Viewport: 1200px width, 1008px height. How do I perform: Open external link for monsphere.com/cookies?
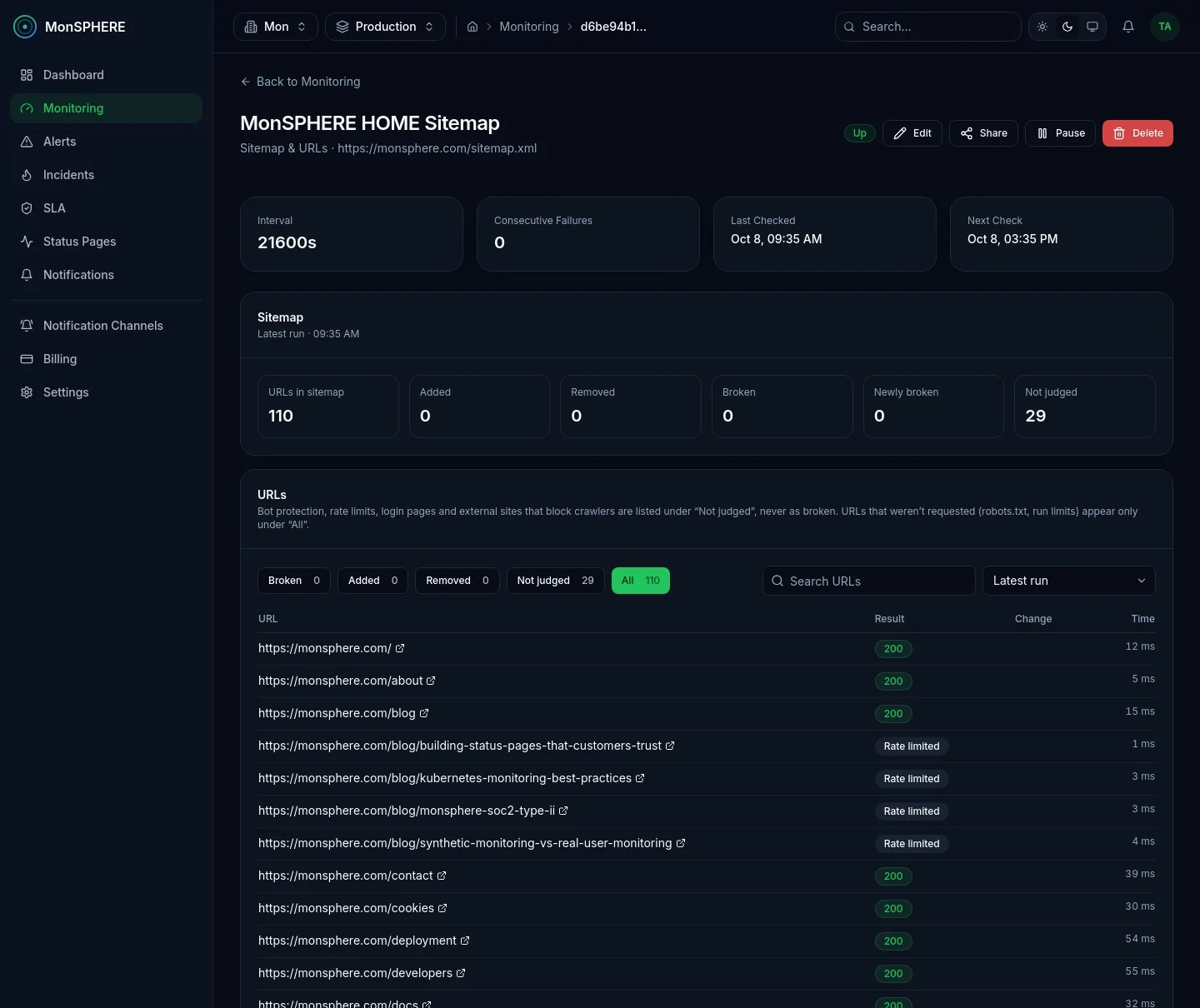pos(442,908)
